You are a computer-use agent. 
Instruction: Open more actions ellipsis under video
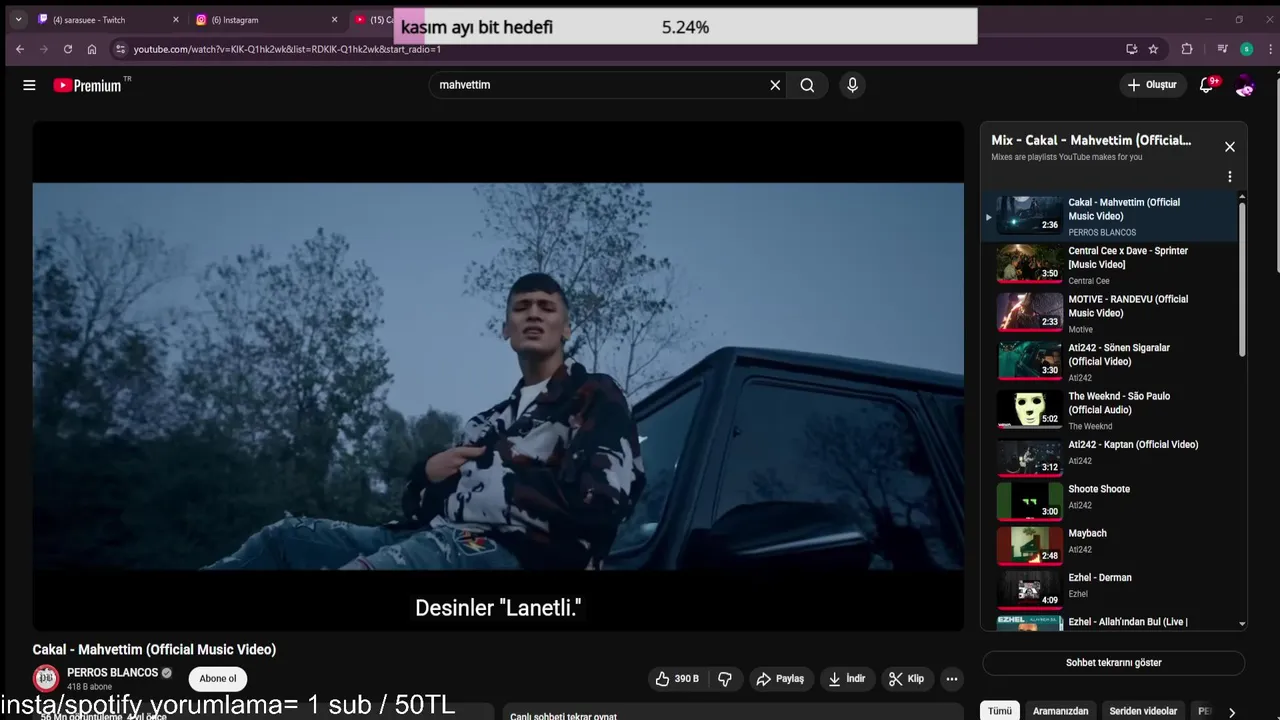tap(952, 679)
